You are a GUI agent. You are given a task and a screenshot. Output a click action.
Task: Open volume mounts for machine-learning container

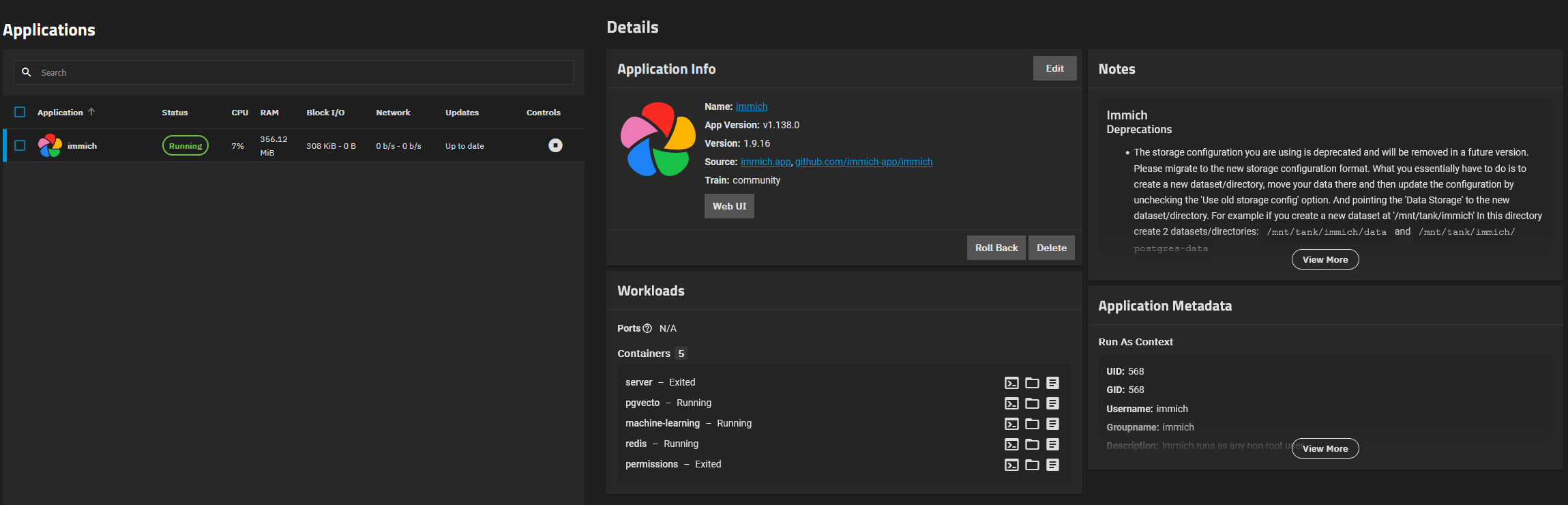point(1032,424)
